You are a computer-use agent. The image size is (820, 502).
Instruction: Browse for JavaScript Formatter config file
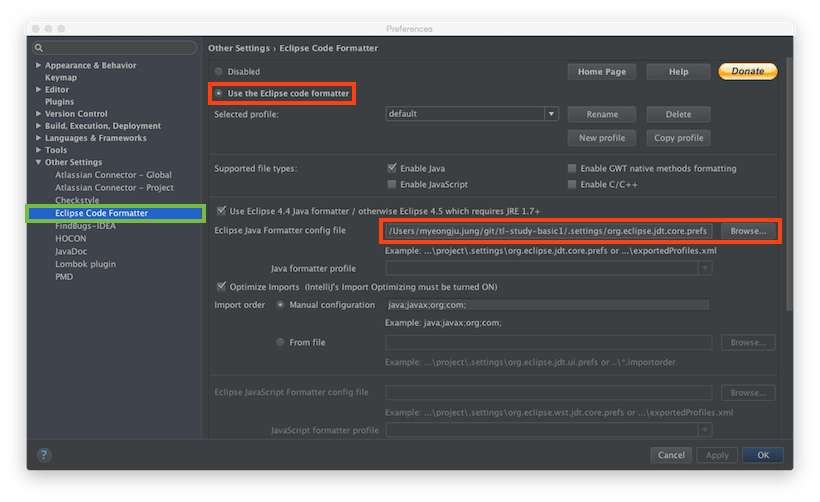[748, 393]
